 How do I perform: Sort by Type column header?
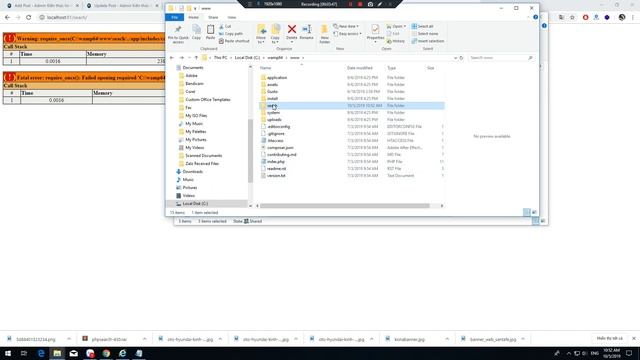(391, 68)
